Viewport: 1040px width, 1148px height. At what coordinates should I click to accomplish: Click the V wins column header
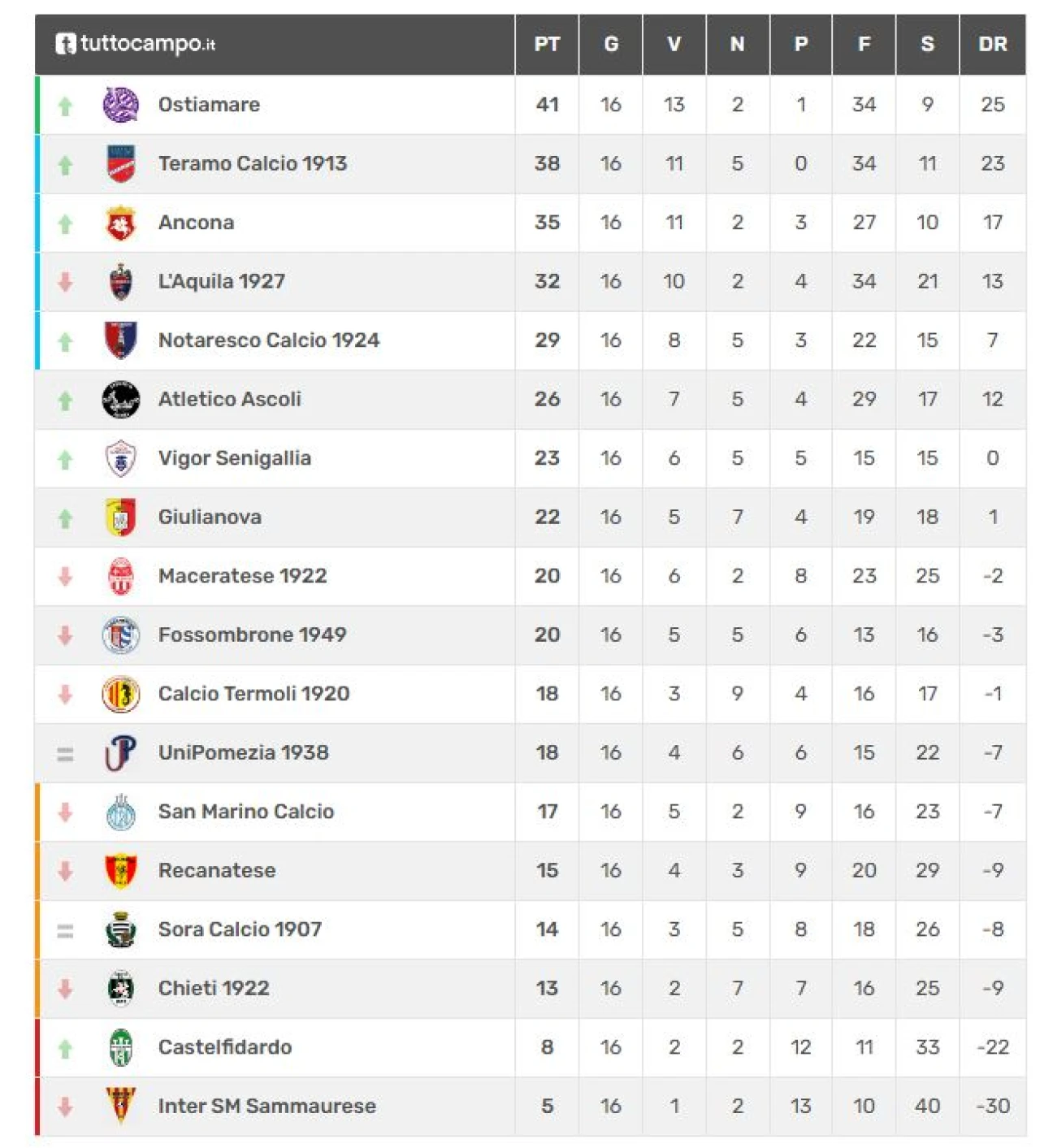(x=674, y=45)
